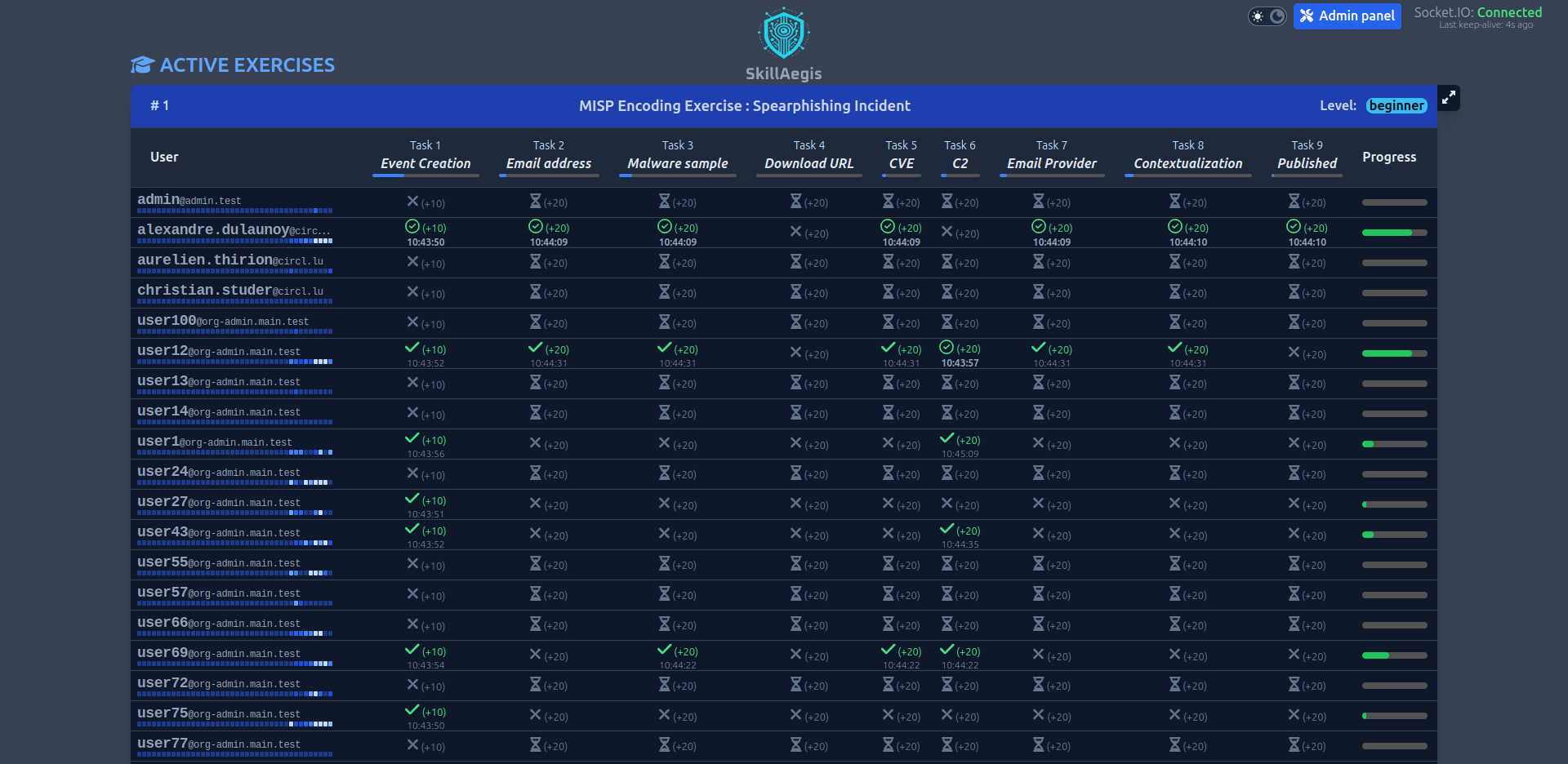Click 10:45:09 timestamp in user1 row
Image resolution: width=1568 pixels, height=764 pixels.
[960, 454]
